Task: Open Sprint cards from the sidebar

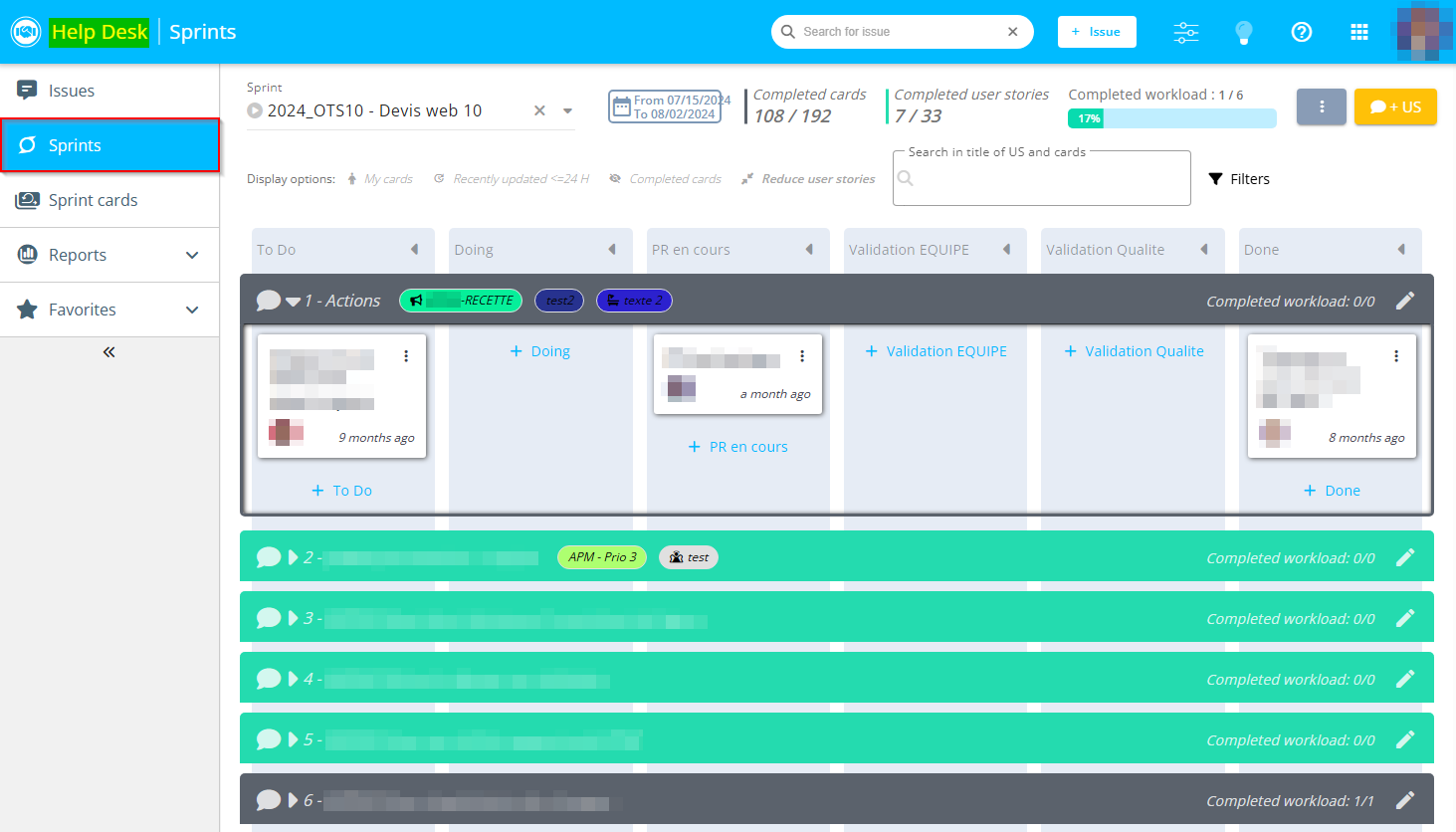Action: click(x=93, y=200)
